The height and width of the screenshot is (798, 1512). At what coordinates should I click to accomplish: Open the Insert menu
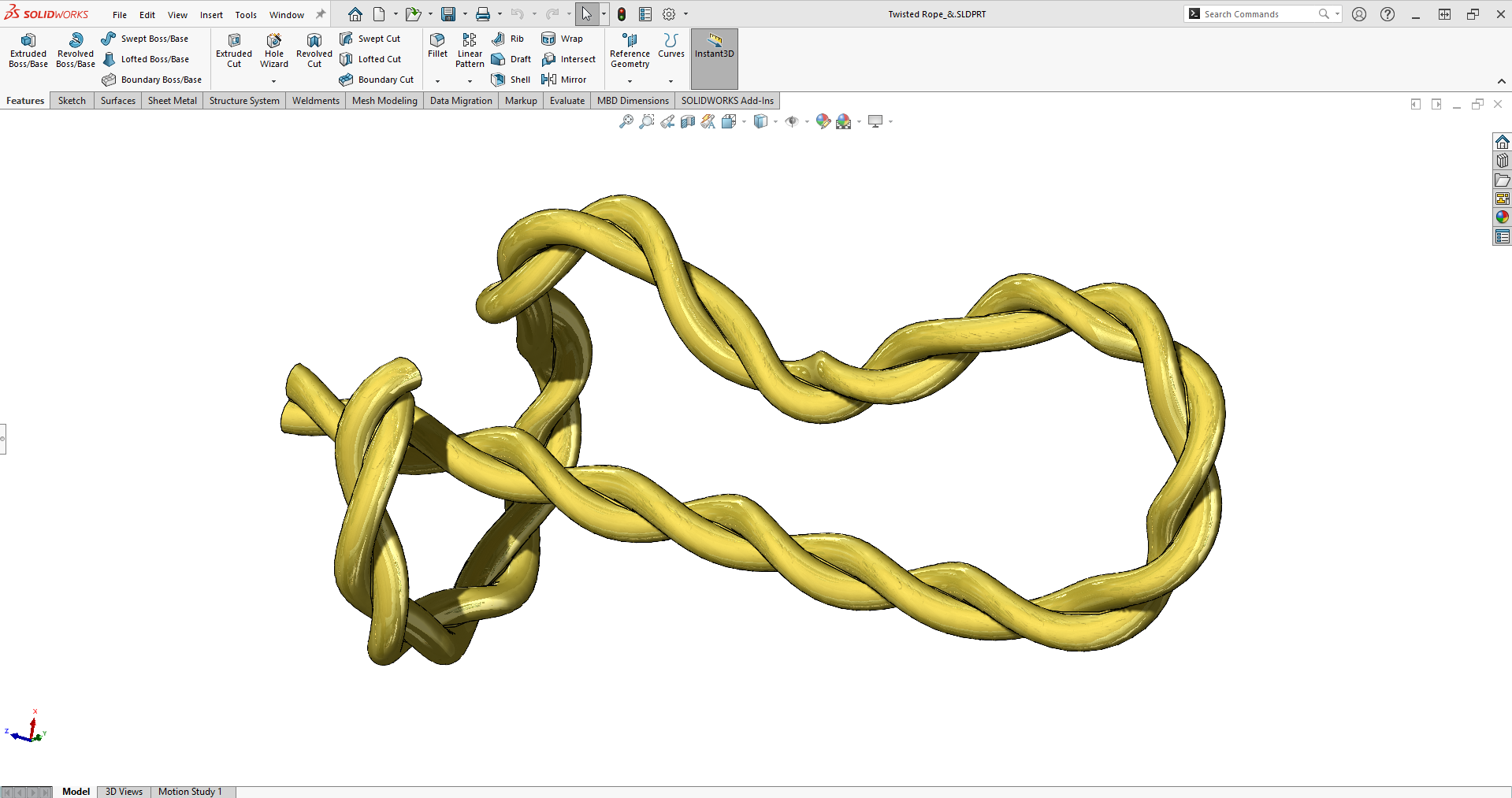211,15
